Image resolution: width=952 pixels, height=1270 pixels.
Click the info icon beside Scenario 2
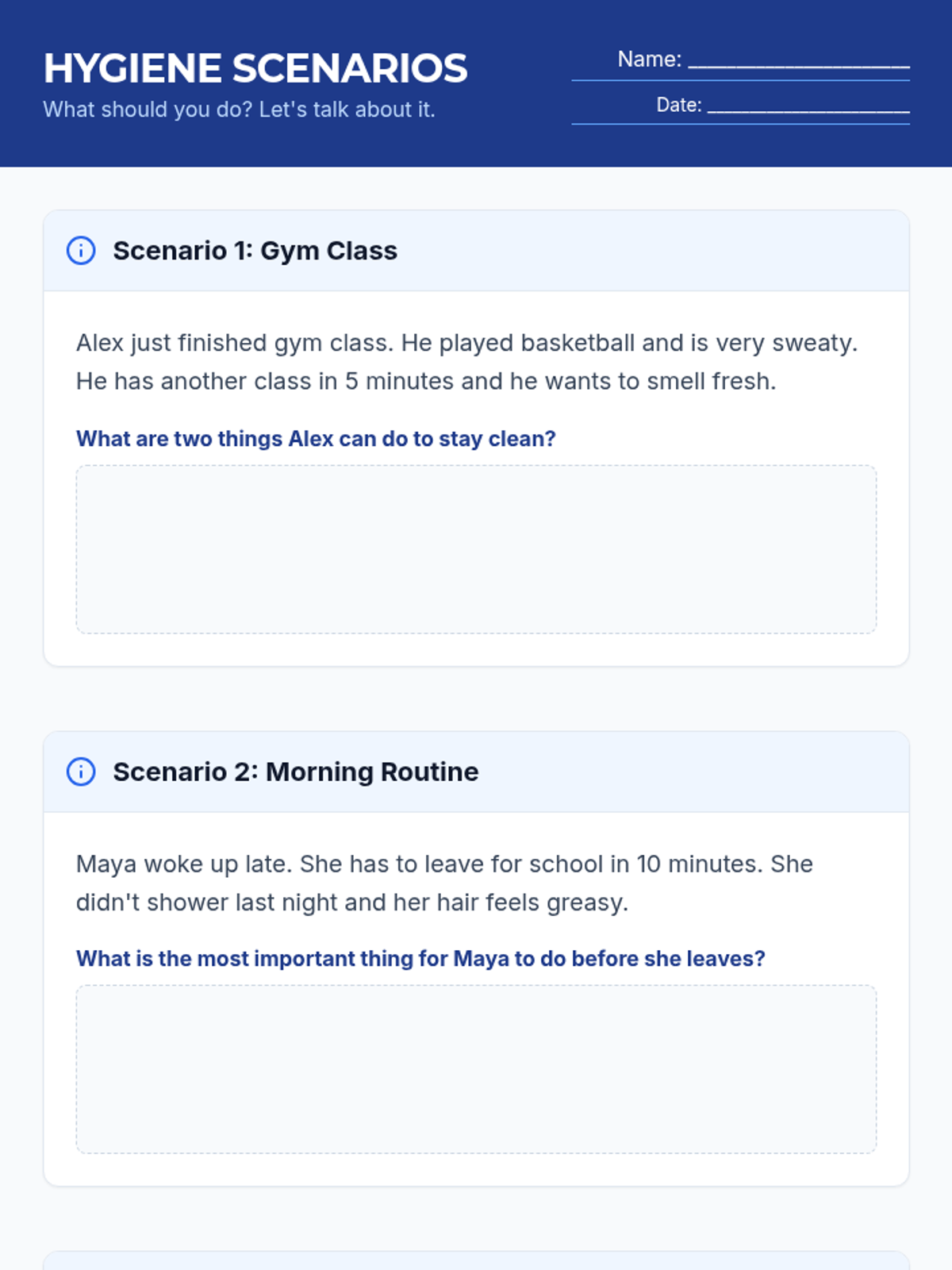[x=81, y=772]
